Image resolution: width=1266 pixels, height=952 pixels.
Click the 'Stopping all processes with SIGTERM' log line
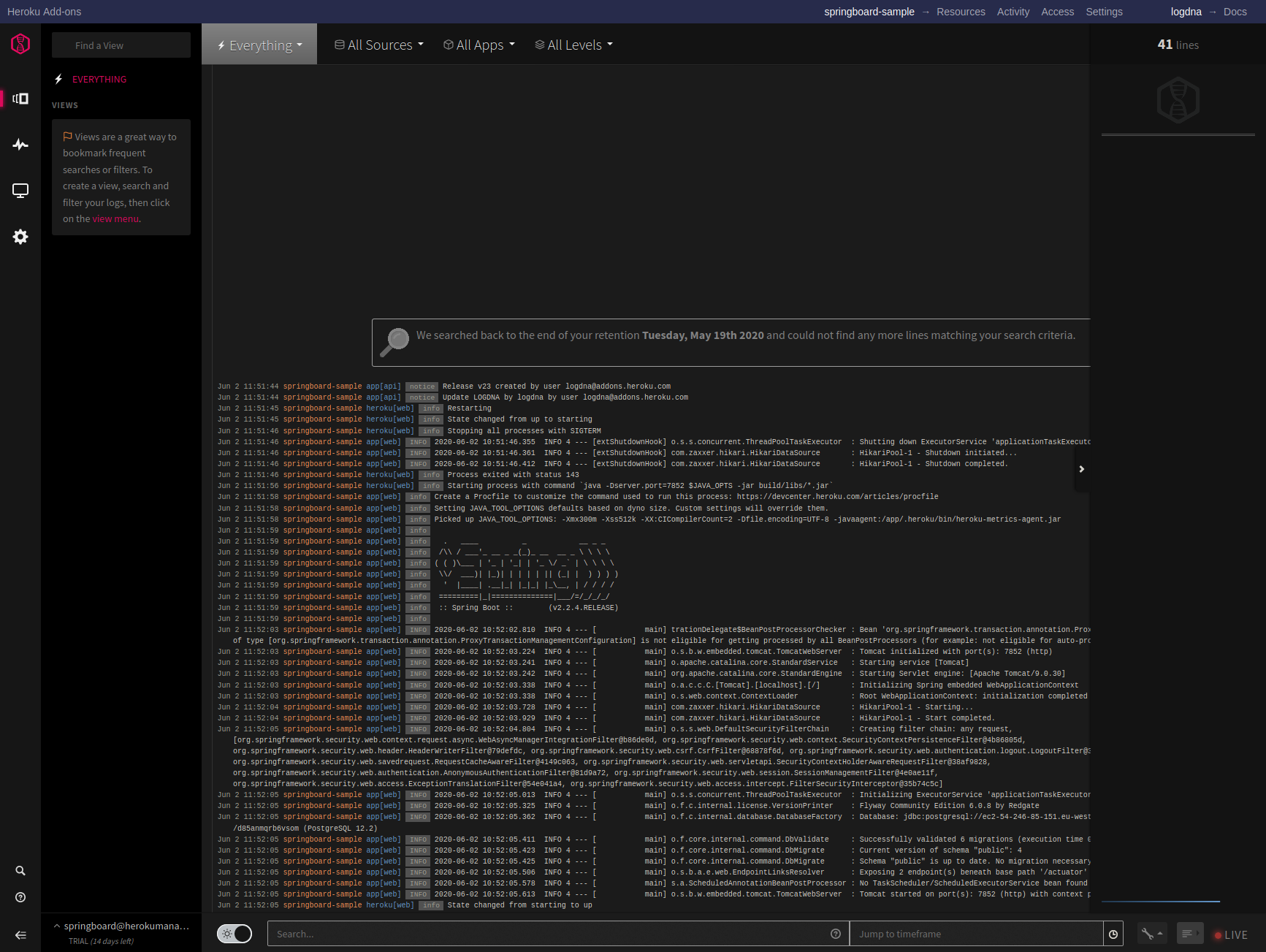click(x=652, y=431)
